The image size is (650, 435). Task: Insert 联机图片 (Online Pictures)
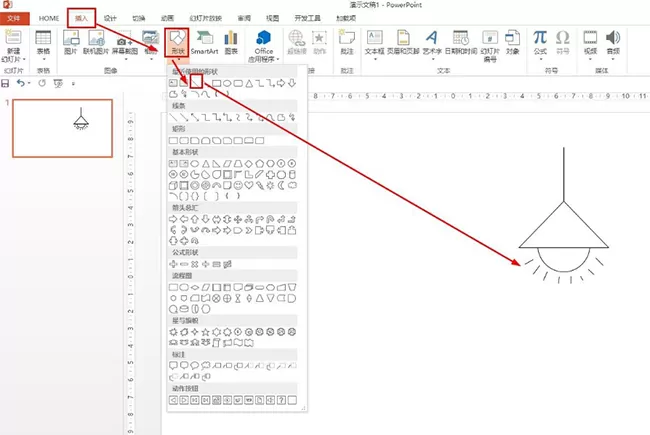coord(96,43)
